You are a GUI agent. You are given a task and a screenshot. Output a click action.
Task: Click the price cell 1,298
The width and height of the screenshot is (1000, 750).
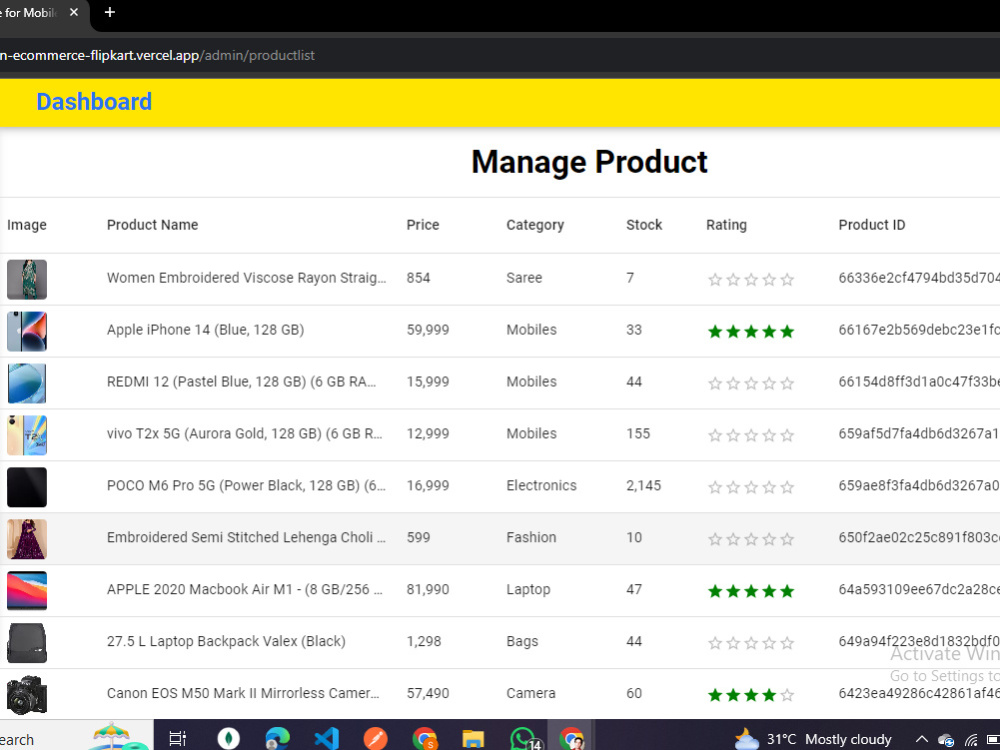424,642
